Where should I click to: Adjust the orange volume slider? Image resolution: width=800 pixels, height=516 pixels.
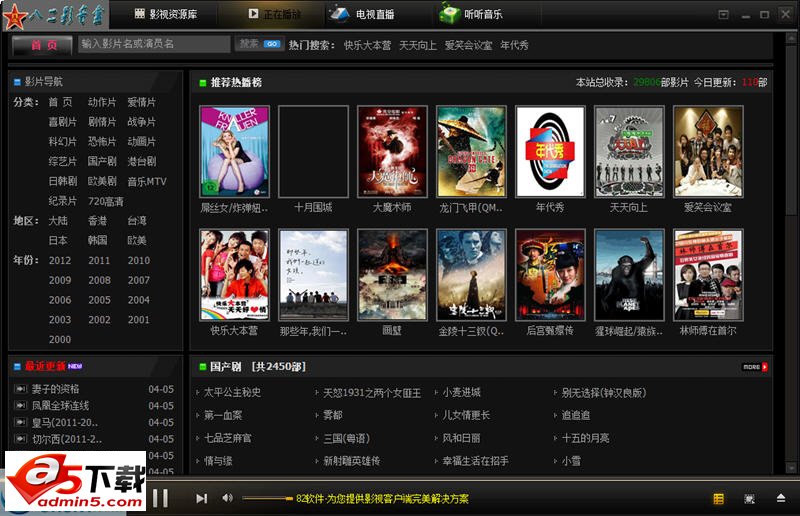click(267, 498)
